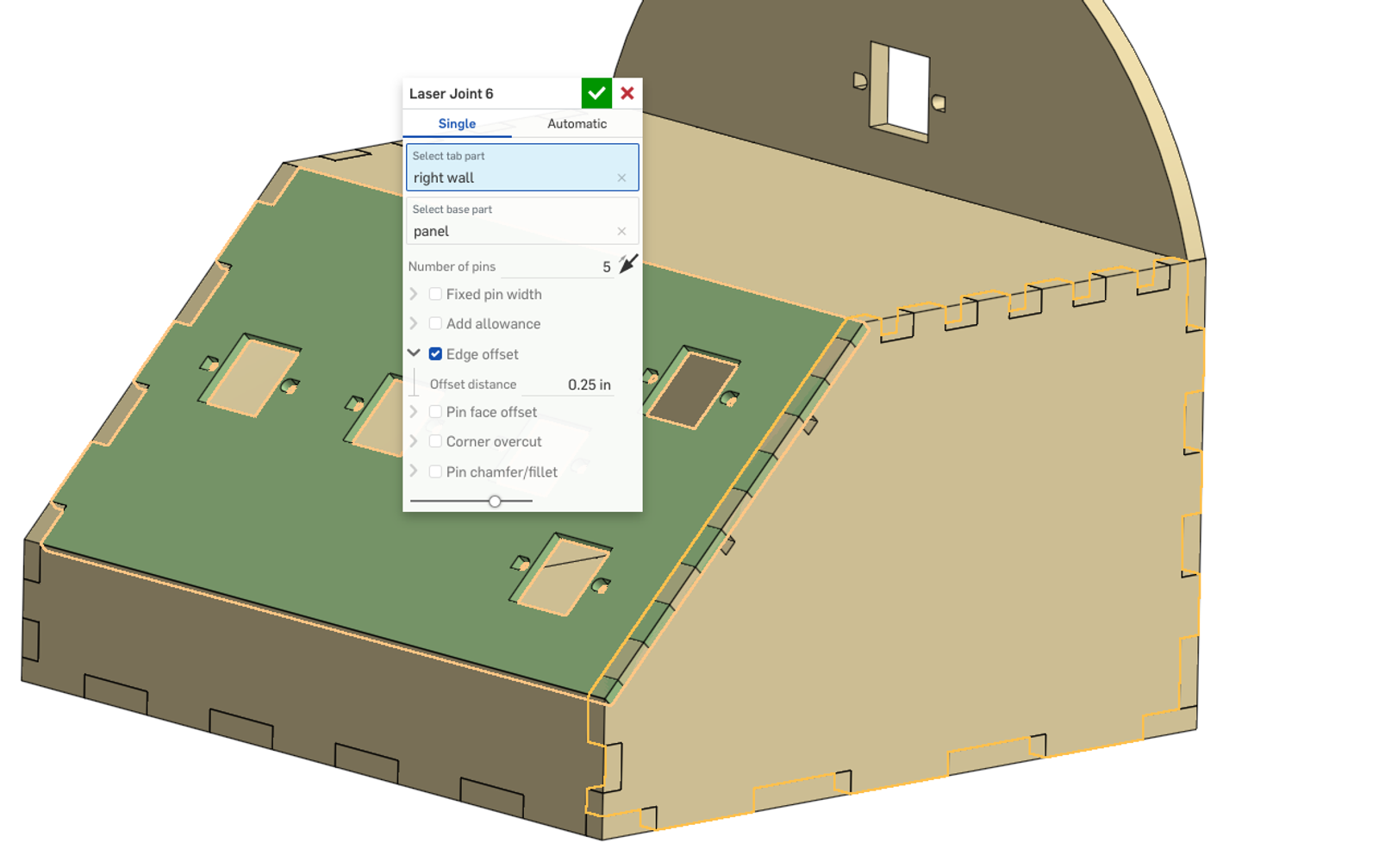Click the slider handle at dialog bottom
The height and width of the screenshot is (868, 1379).
click(x=494, y=500)
